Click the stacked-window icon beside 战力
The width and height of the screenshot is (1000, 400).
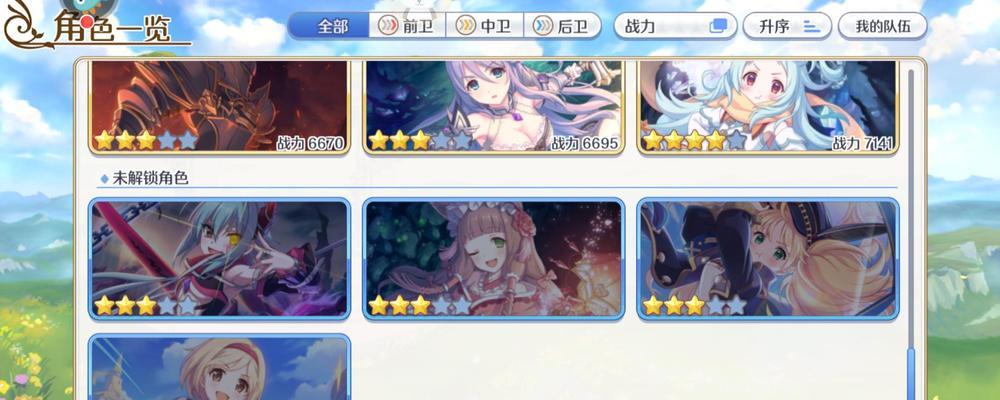tap(718, 26)
